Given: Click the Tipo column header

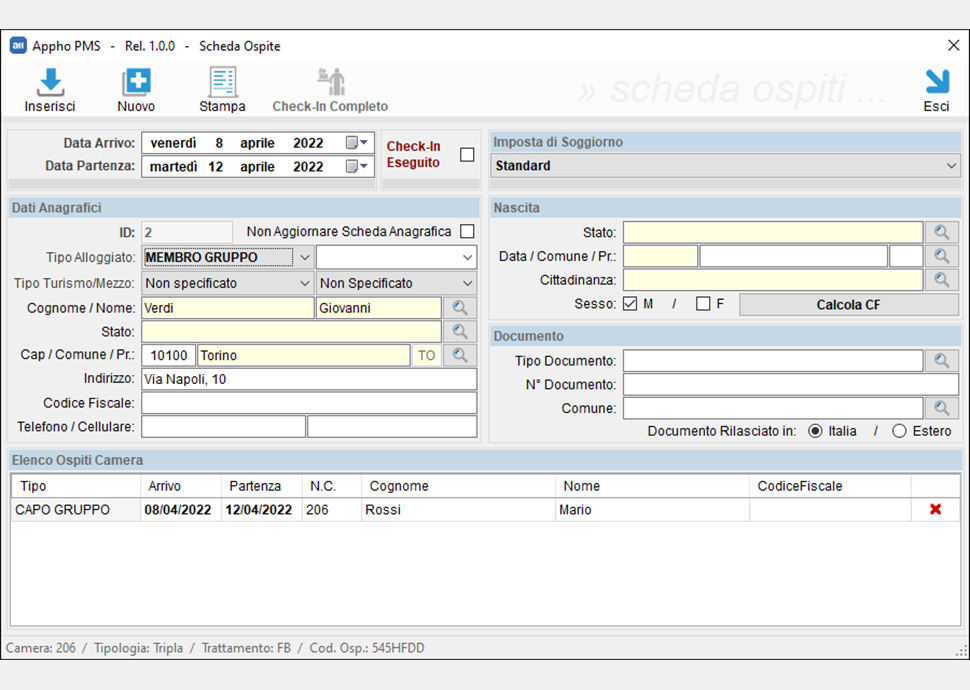Looking at the screenshot, I should pyautogui.click(x=76, y=486).
